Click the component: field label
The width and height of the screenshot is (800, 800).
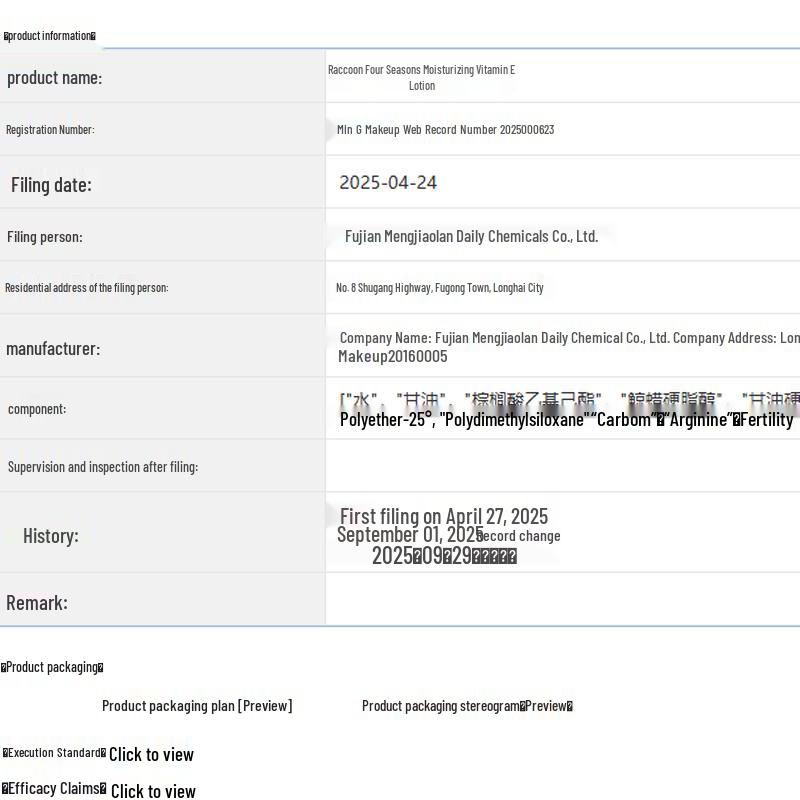coord(37,409)
